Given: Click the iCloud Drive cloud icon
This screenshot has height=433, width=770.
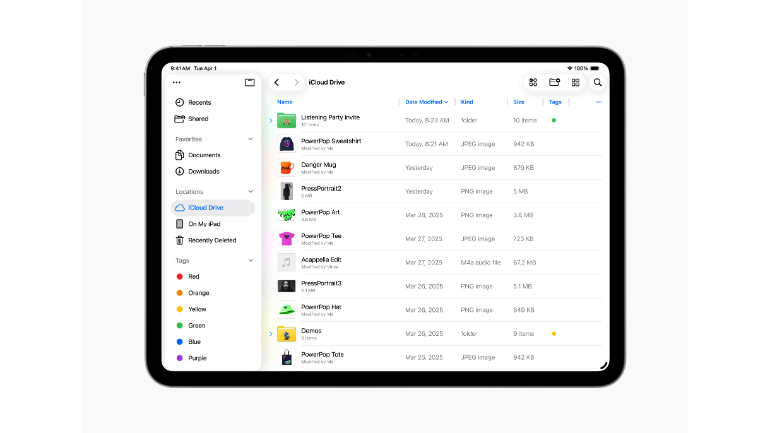Looking at the screenshot, I should click(180, 208).
